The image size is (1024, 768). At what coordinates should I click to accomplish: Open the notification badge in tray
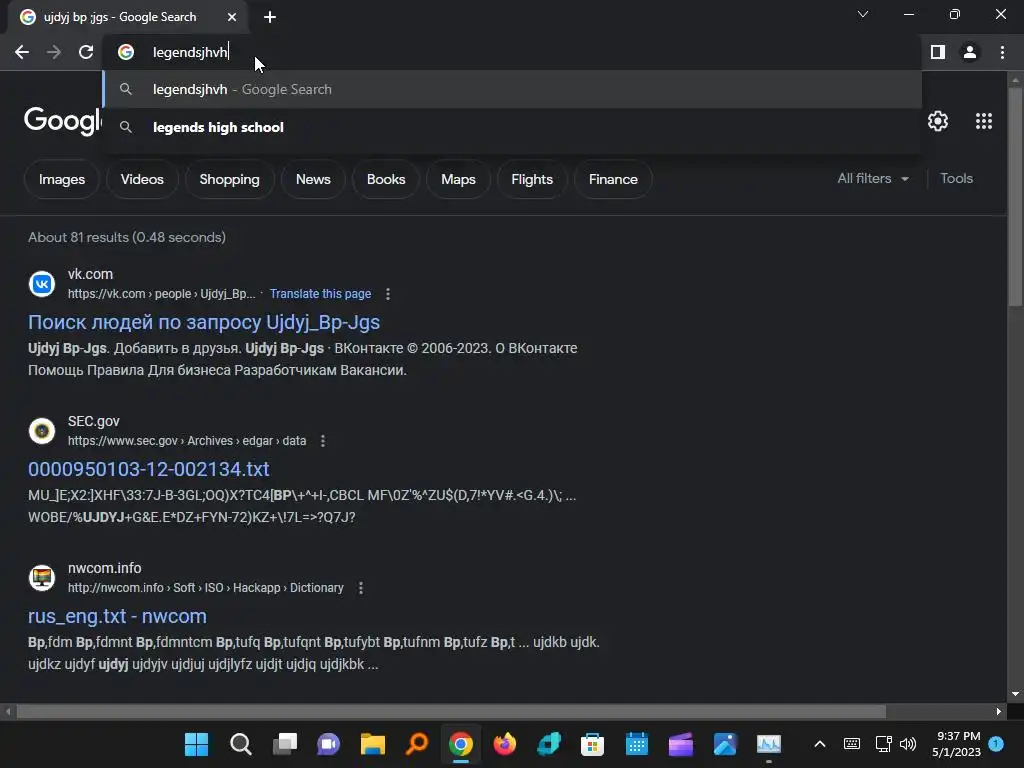pos(996,743)
